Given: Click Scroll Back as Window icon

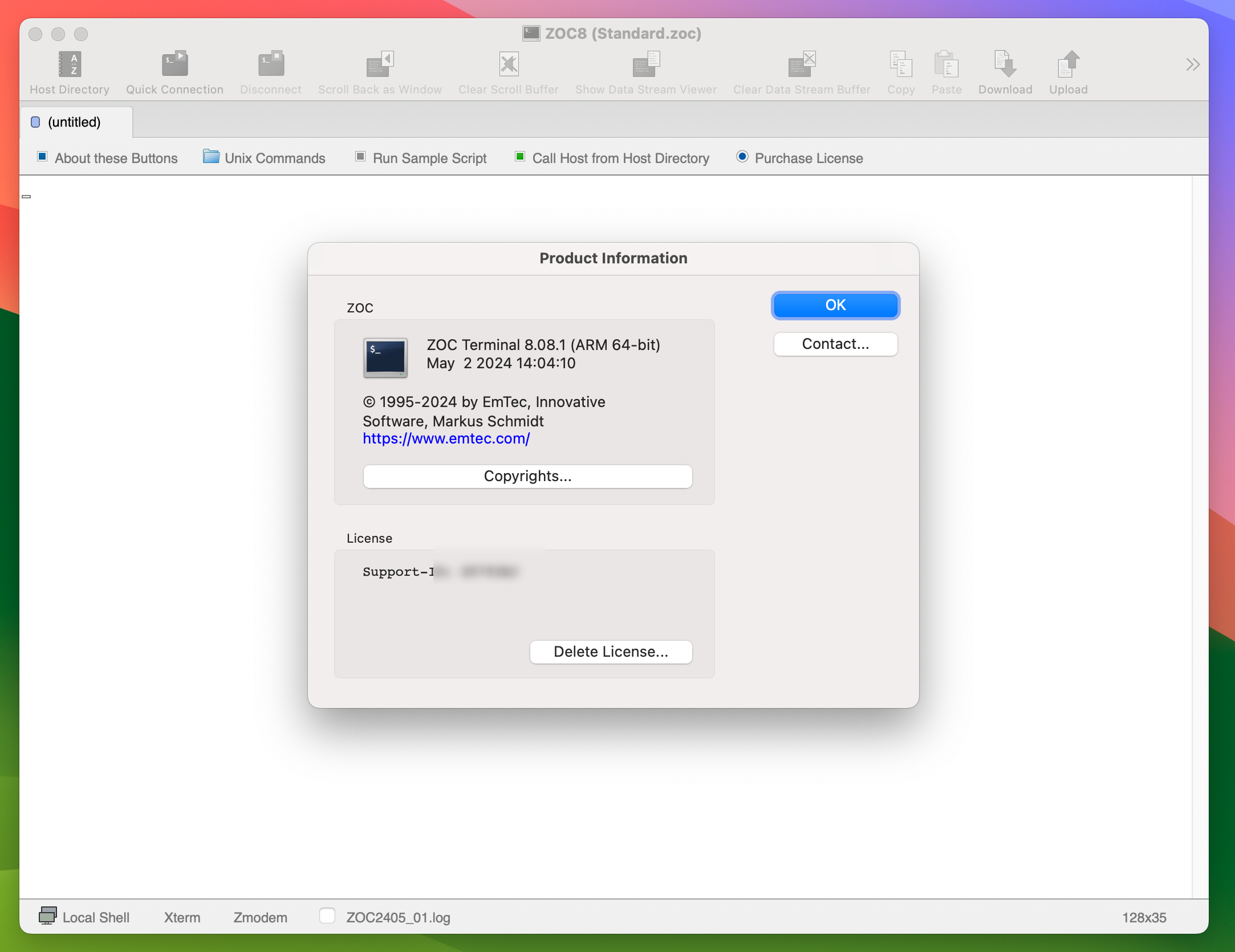Looking at the screenshot, I should [379, 63].
